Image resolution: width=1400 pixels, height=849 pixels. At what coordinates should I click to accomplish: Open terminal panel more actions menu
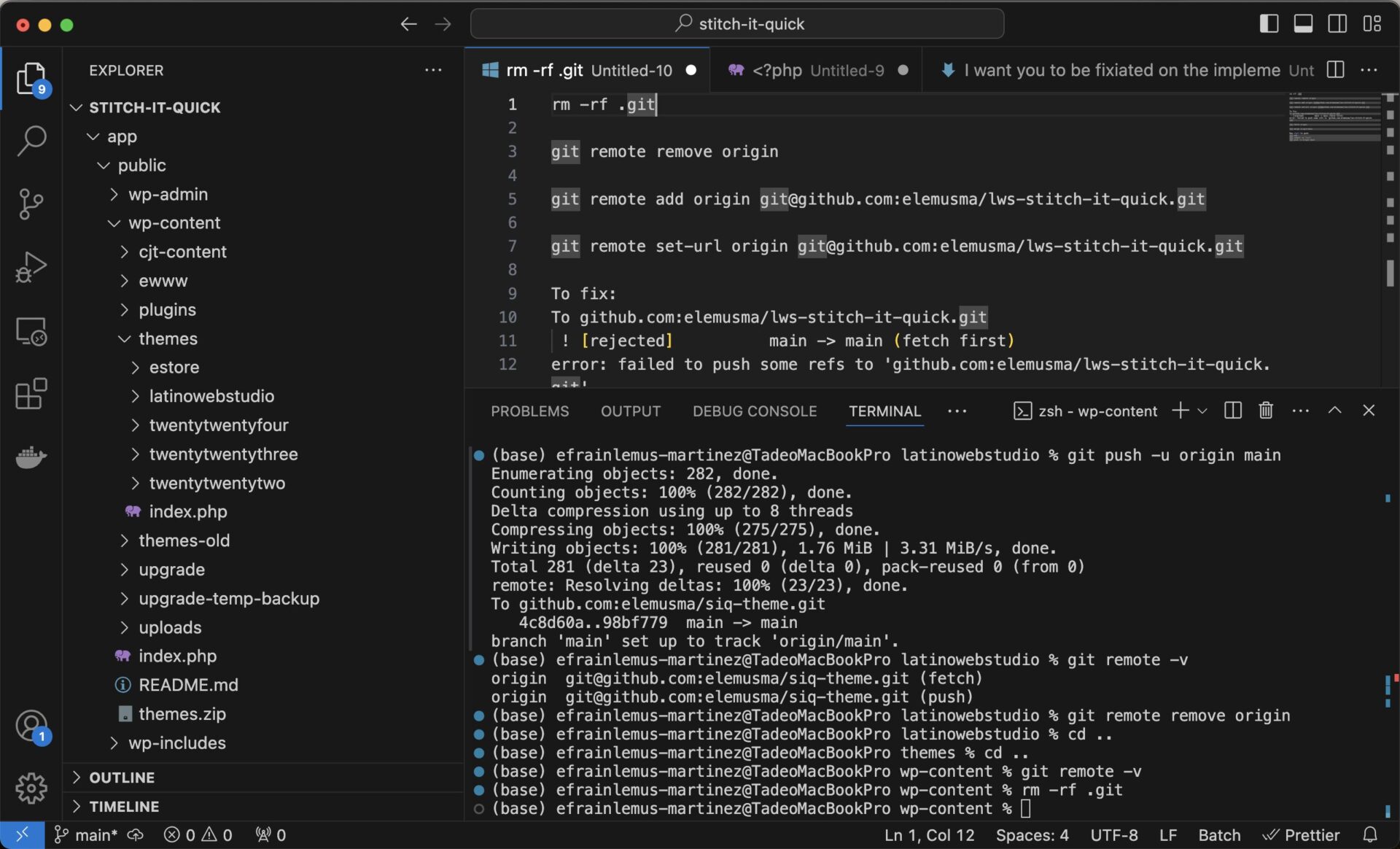coord(1300,411)
